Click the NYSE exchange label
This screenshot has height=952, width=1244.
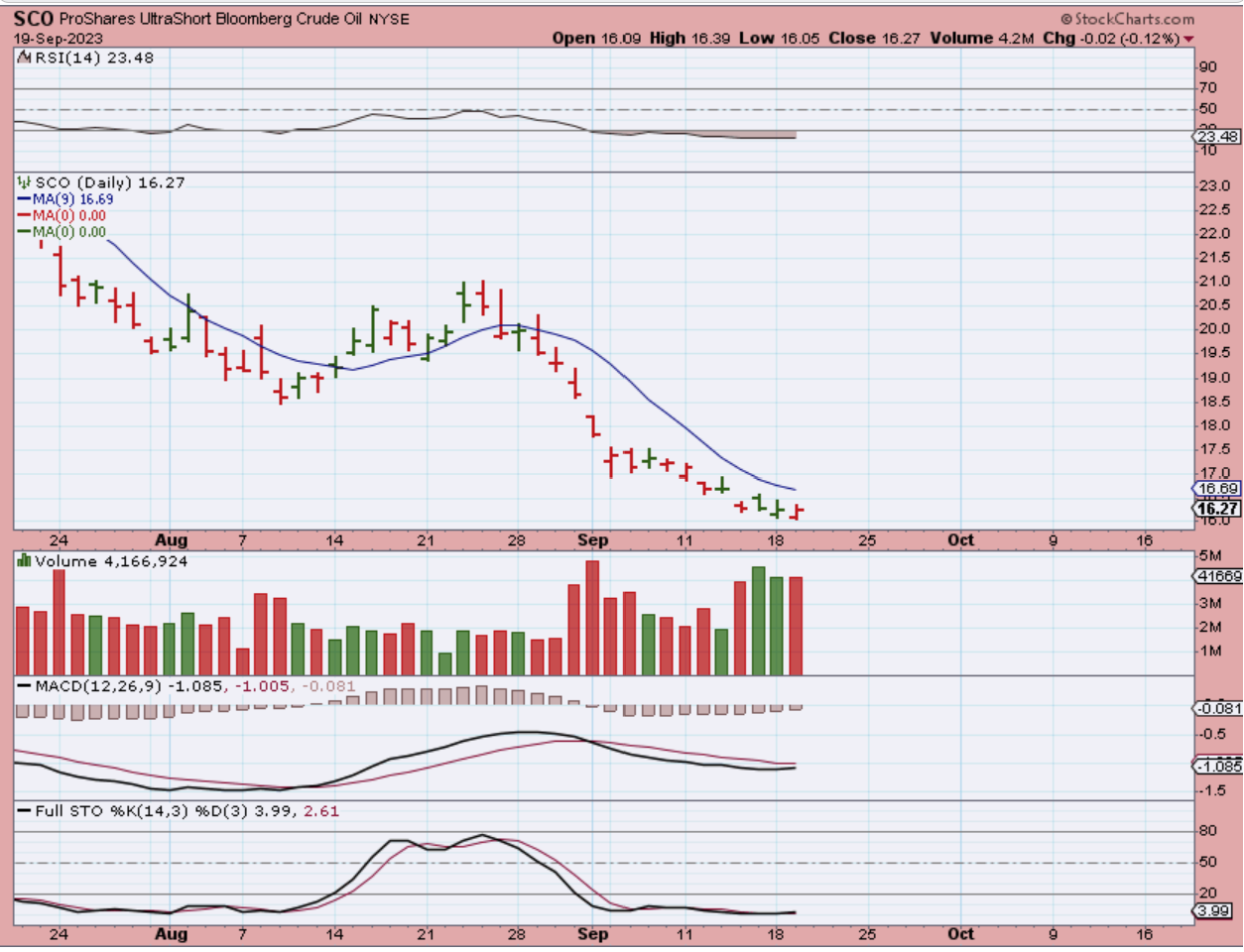pos(389,19)
